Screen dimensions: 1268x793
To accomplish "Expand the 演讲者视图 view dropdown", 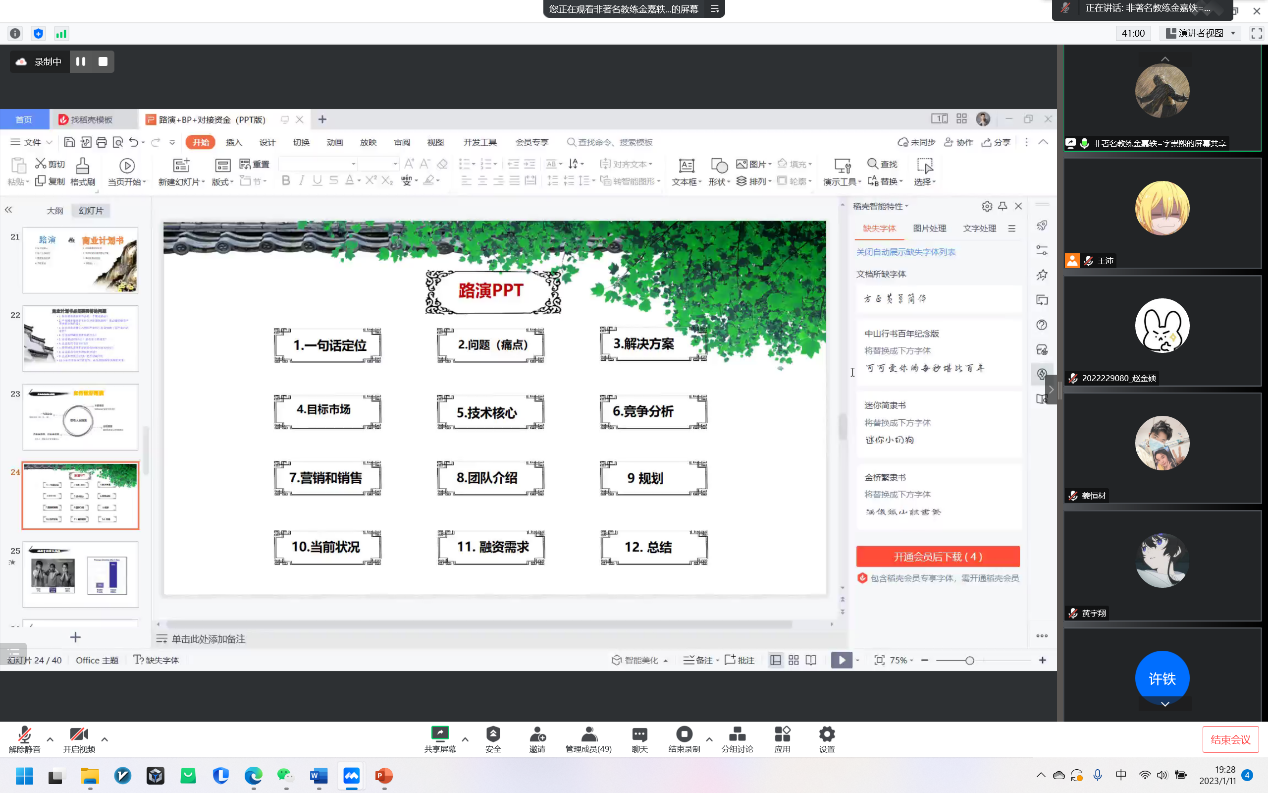I will click(x=1233, y=33).
